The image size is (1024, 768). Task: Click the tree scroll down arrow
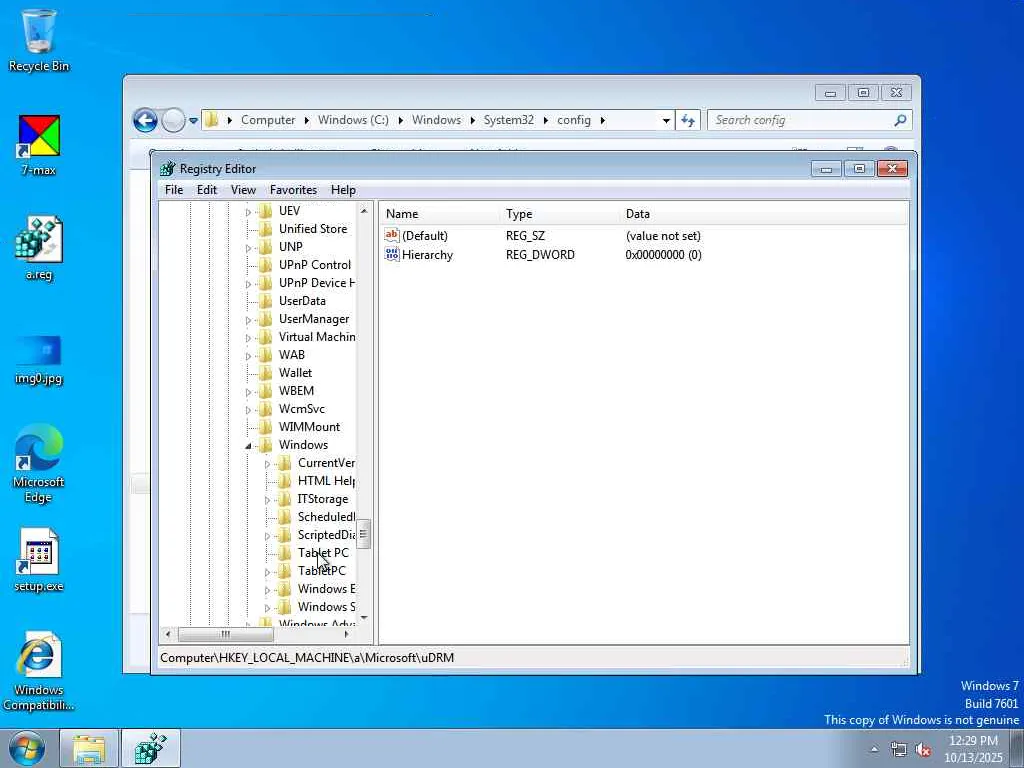coord(364,617)
